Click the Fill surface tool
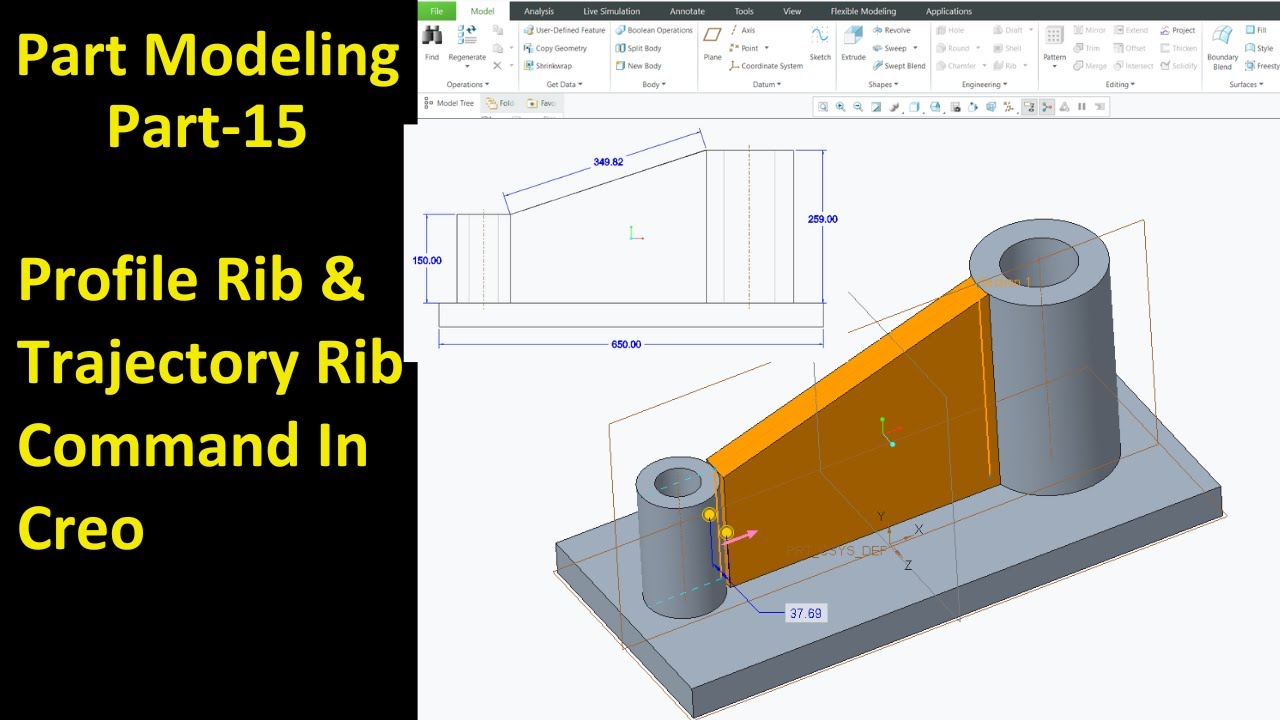1280x720 pixels. coord(1256,30)
